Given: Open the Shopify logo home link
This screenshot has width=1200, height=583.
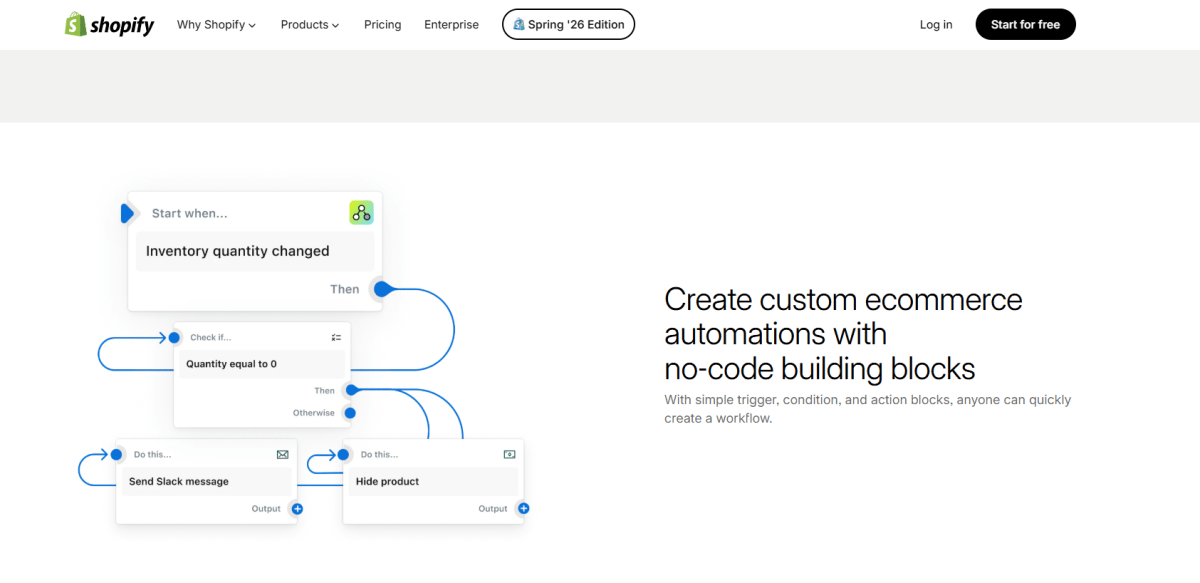Looking at the screenshot, I should click(x=110, y=25).
